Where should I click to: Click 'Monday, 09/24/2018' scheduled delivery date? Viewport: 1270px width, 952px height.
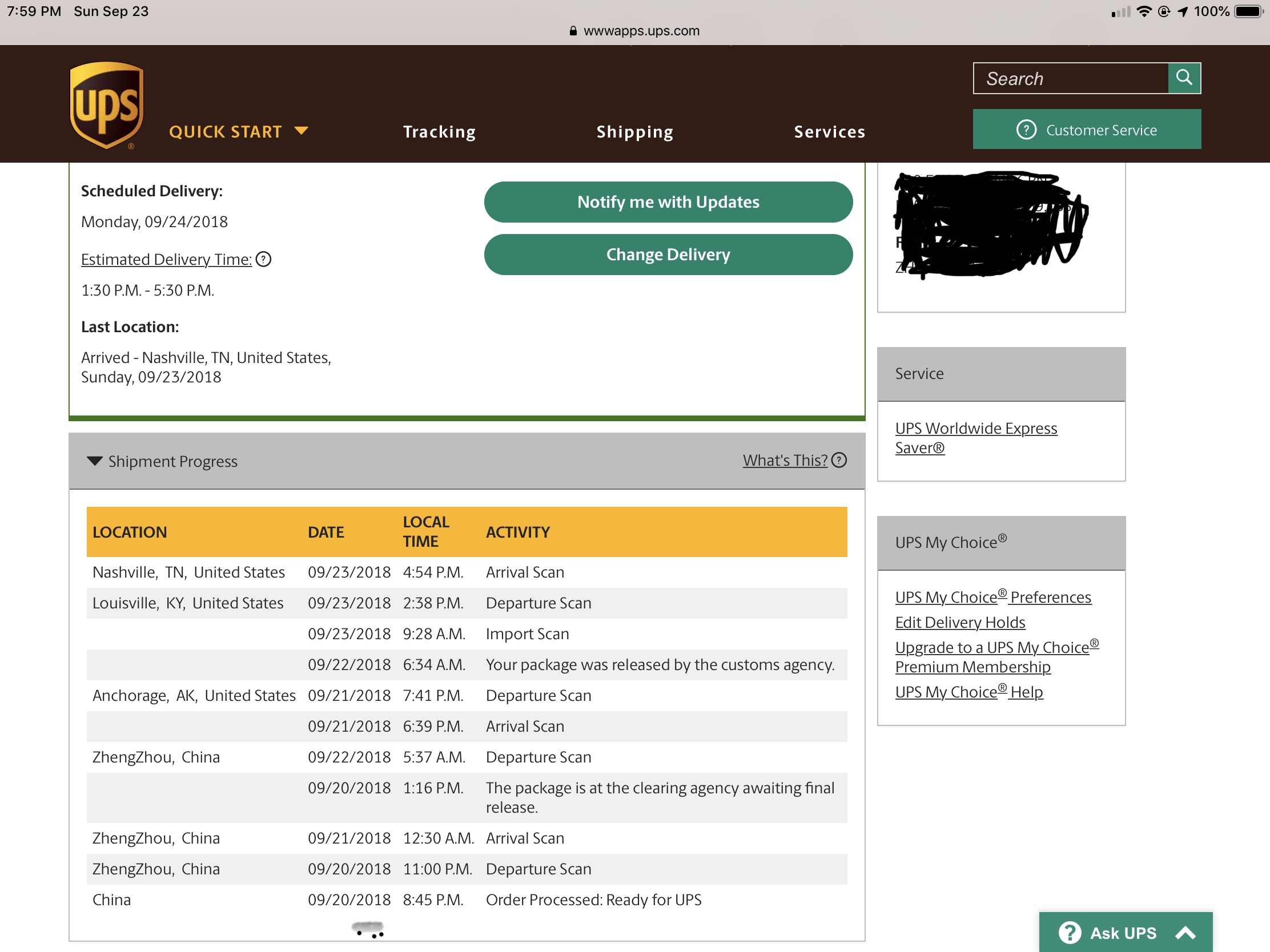click(154, 221)
